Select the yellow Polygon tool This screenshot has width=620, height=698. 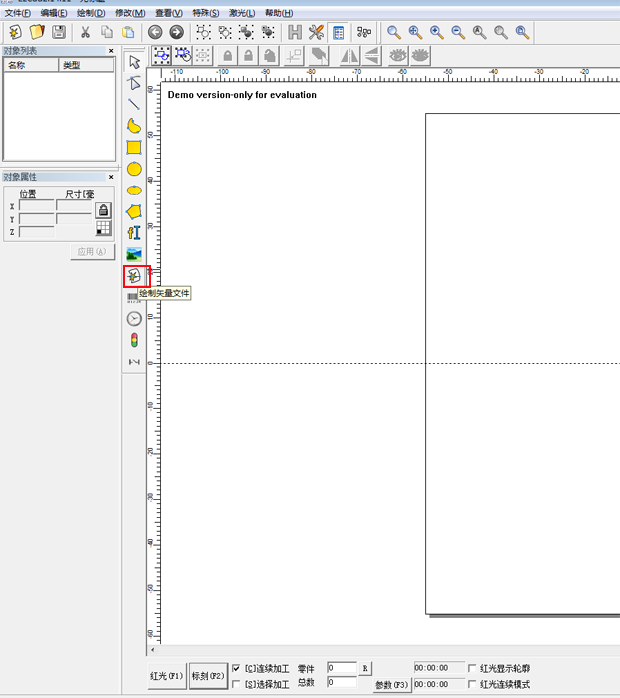(x=134, y=212)
